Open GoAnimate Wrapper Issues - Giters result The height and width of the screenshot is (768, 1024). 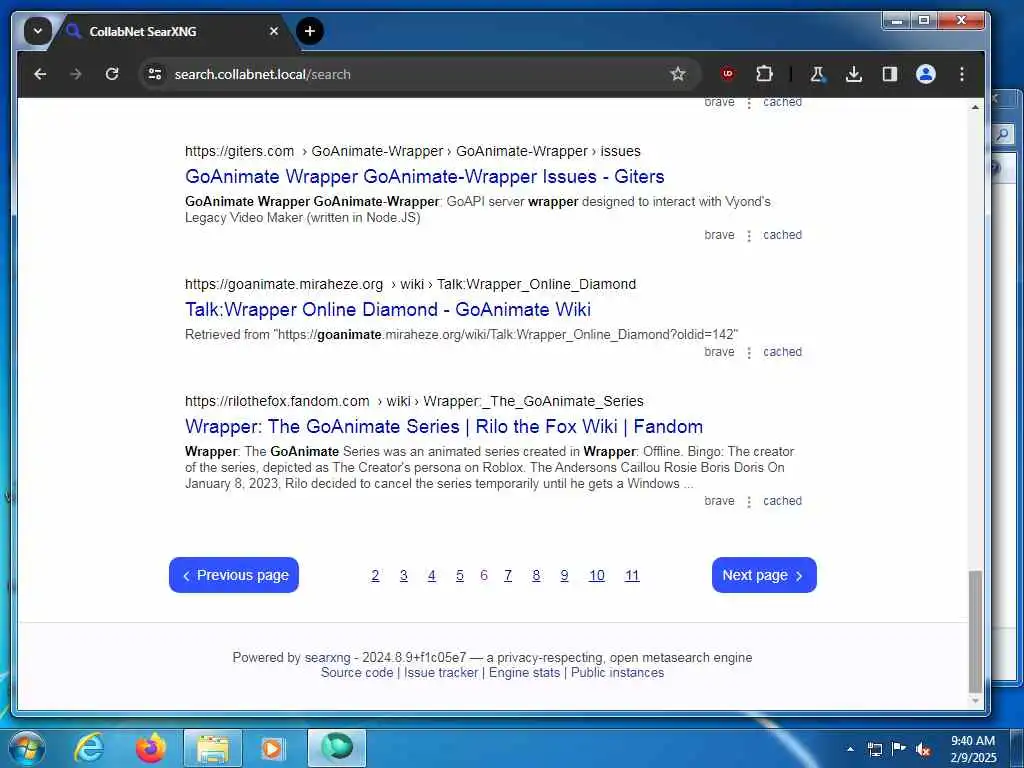[x=424, y=176]
